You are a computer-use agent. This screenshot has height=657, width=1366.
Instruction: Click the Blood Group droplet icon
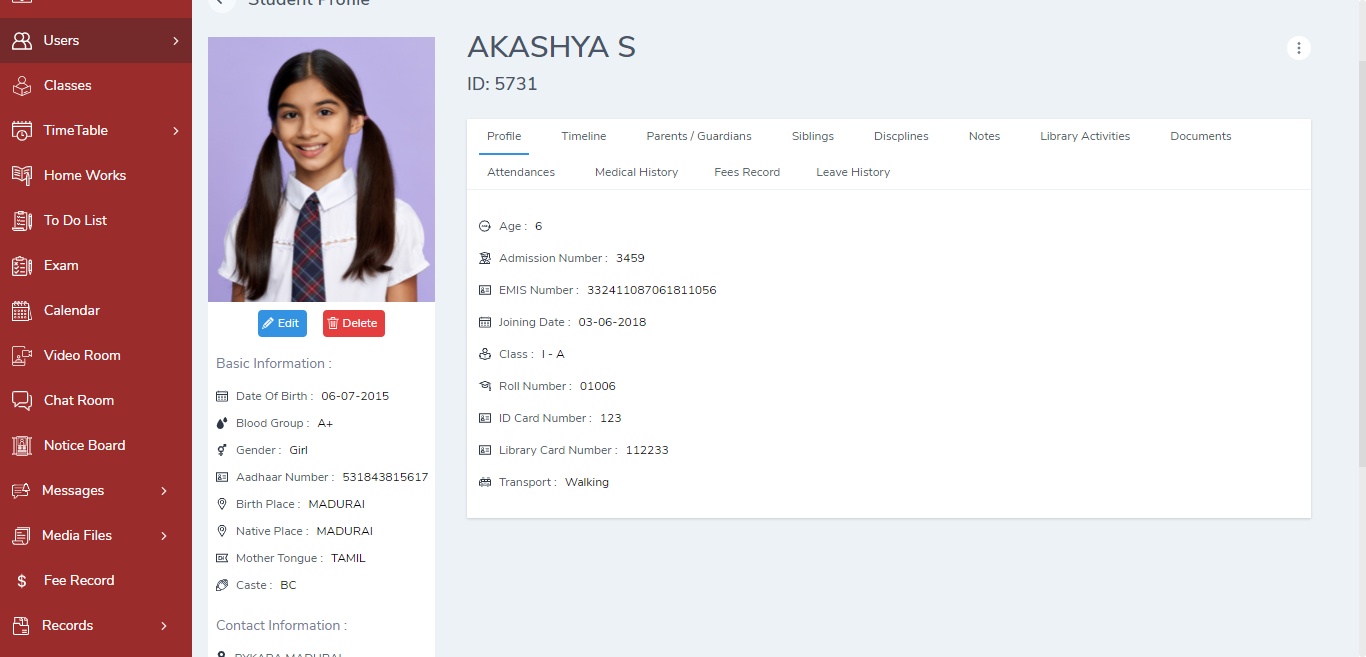pyautogui.click(x=222, y=424)
